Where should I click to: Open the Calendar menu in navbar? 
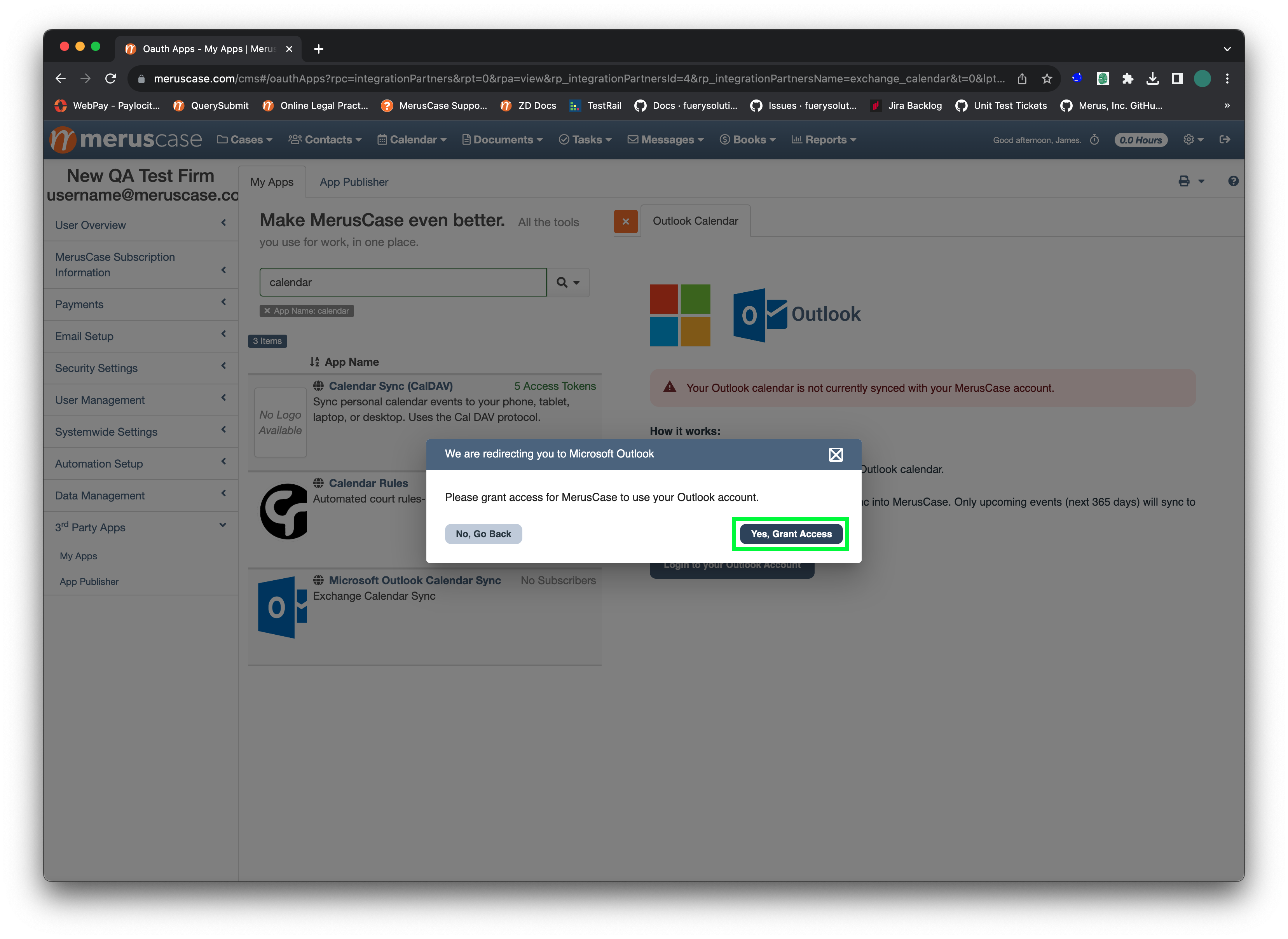click(x=412, y=140)
